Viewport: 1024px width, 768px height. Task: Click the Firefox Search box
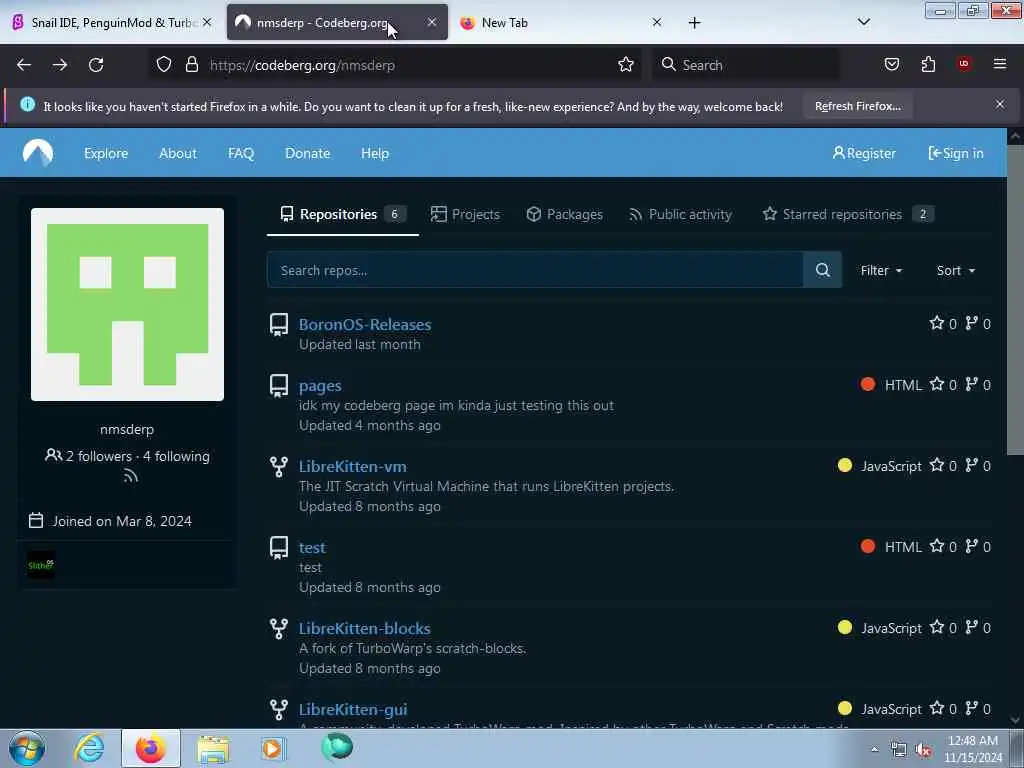(746, 65)
